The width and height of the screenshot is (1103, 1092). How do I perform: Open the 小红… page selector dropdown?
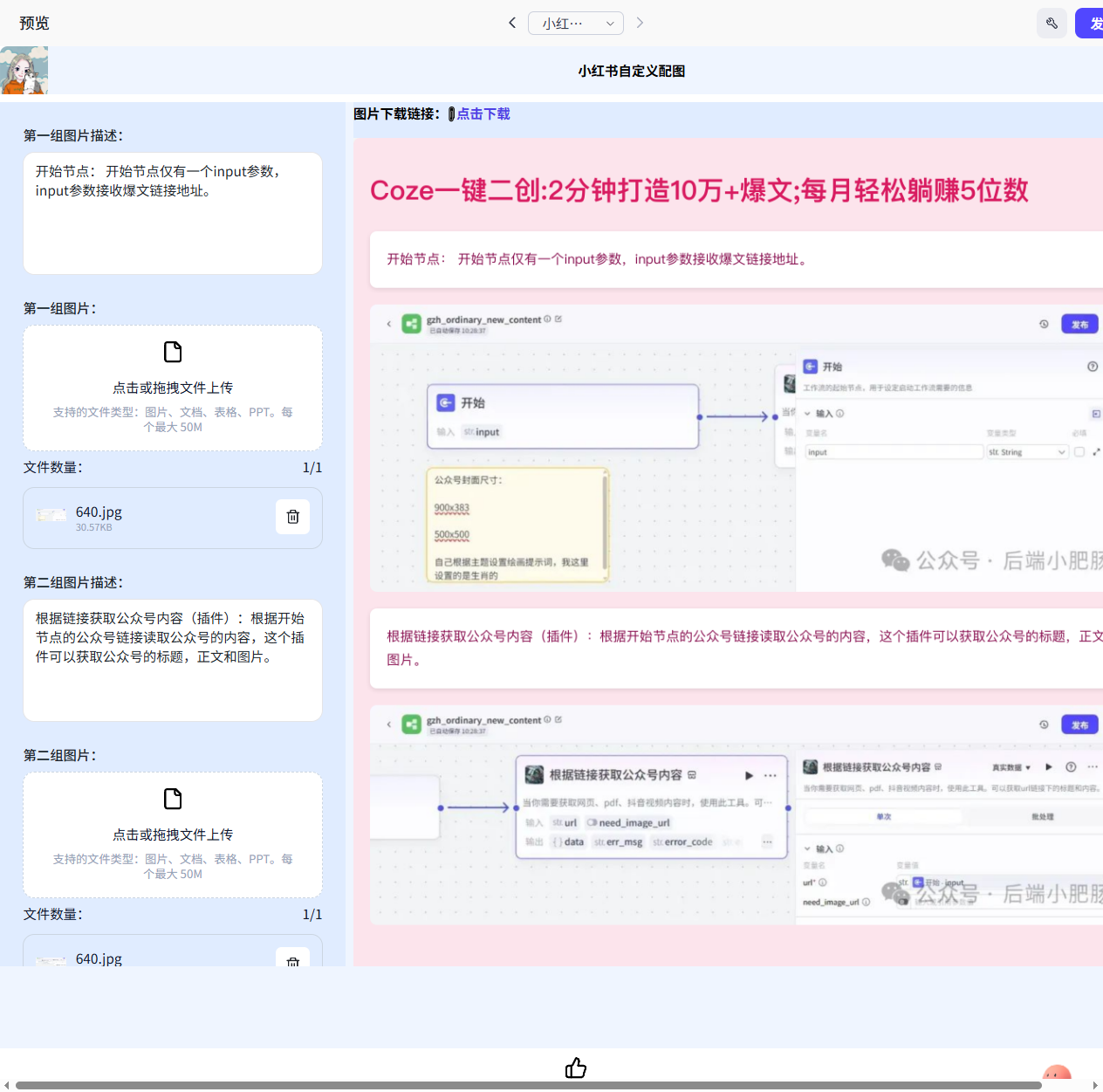576,23
